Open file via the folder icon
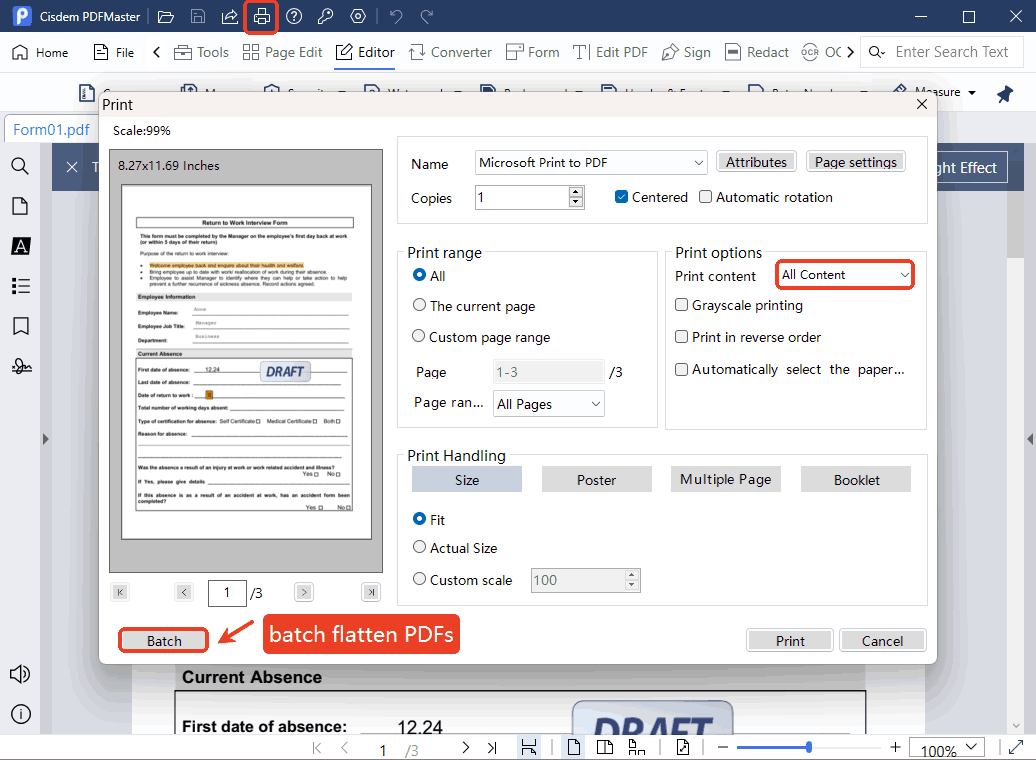 tap(166, 17)
